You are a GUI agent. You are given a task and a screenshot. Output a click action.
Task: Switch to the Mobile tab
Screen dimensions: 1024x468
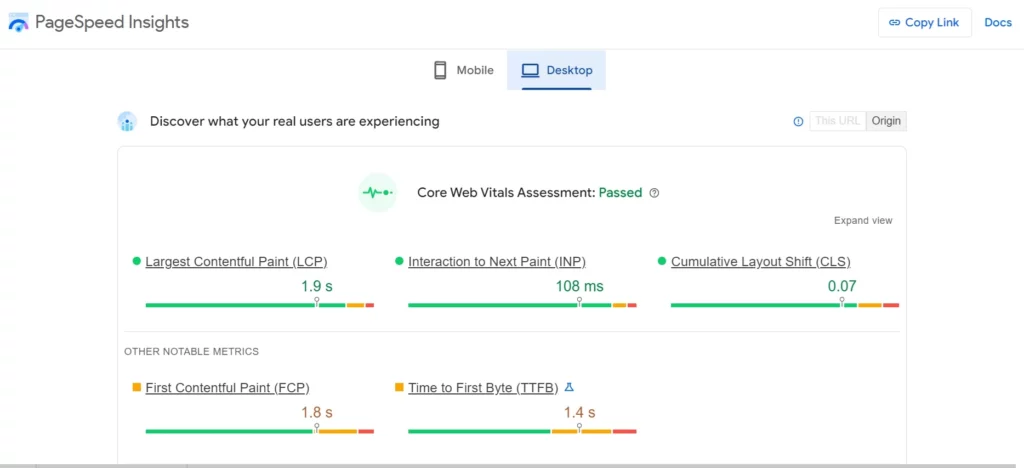[464, 70]
